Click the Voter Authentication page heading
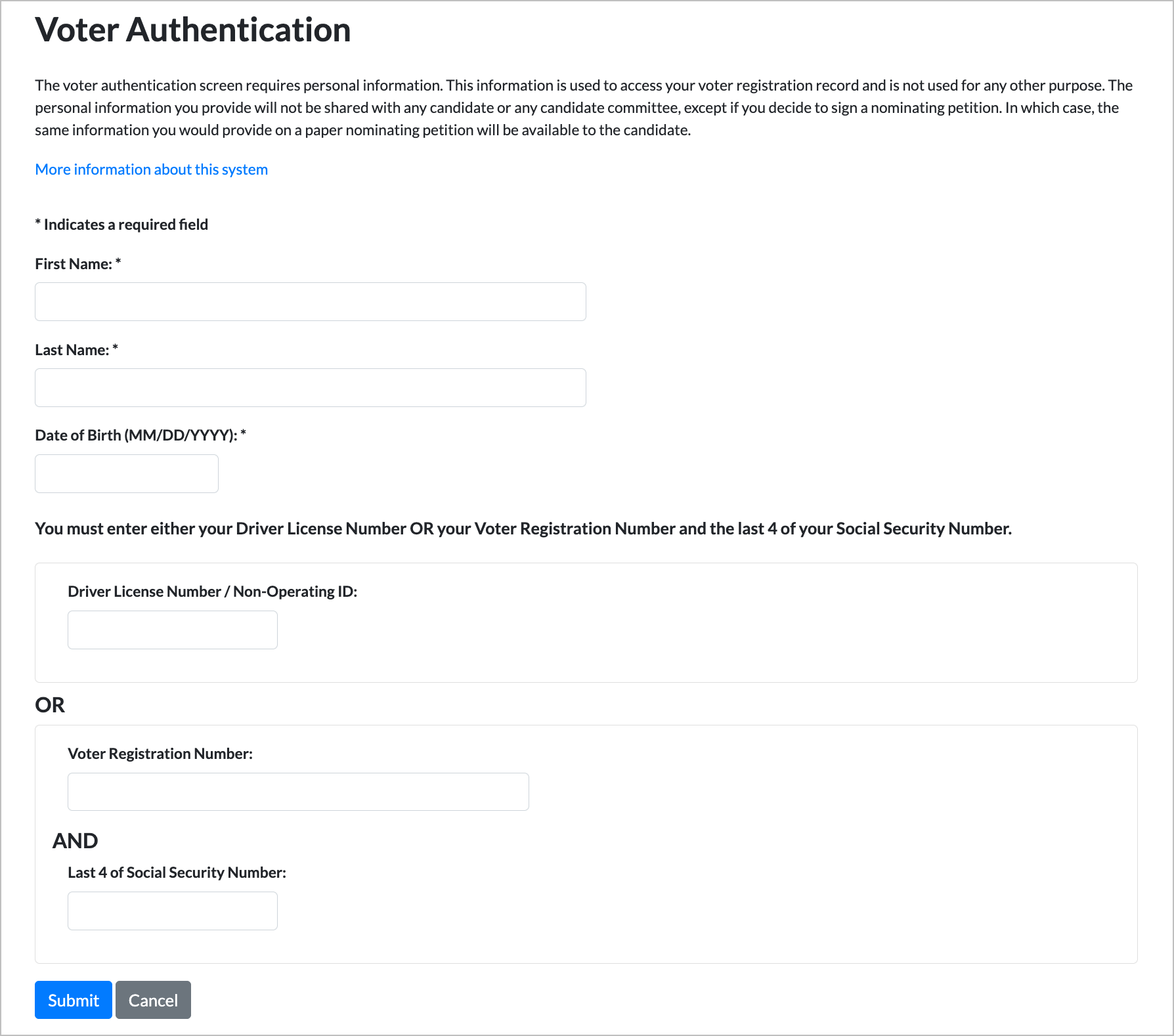This screenshot has width=1174, height=1036. pos(193,30)
